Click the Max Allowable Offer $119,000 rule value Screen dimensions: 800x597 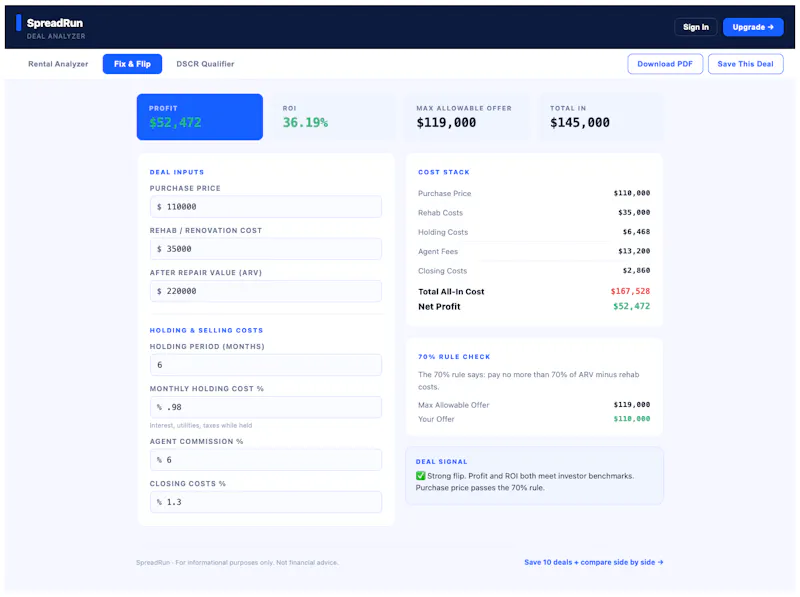[x=632, y=405]
